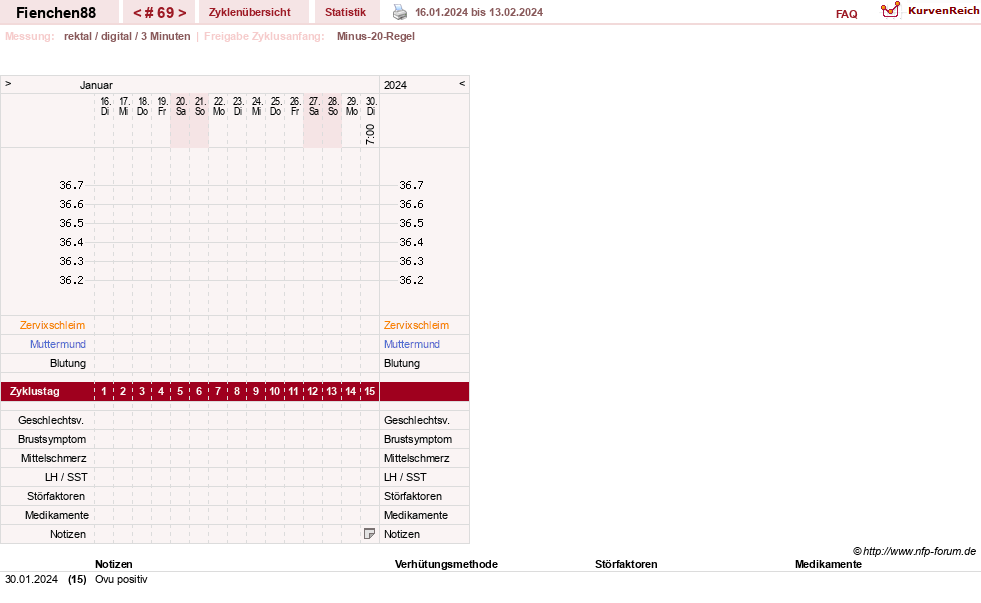Viewport: 981px width, 603px height.
Task: Click the KurvenReich text link
Action: coord(943,11)
